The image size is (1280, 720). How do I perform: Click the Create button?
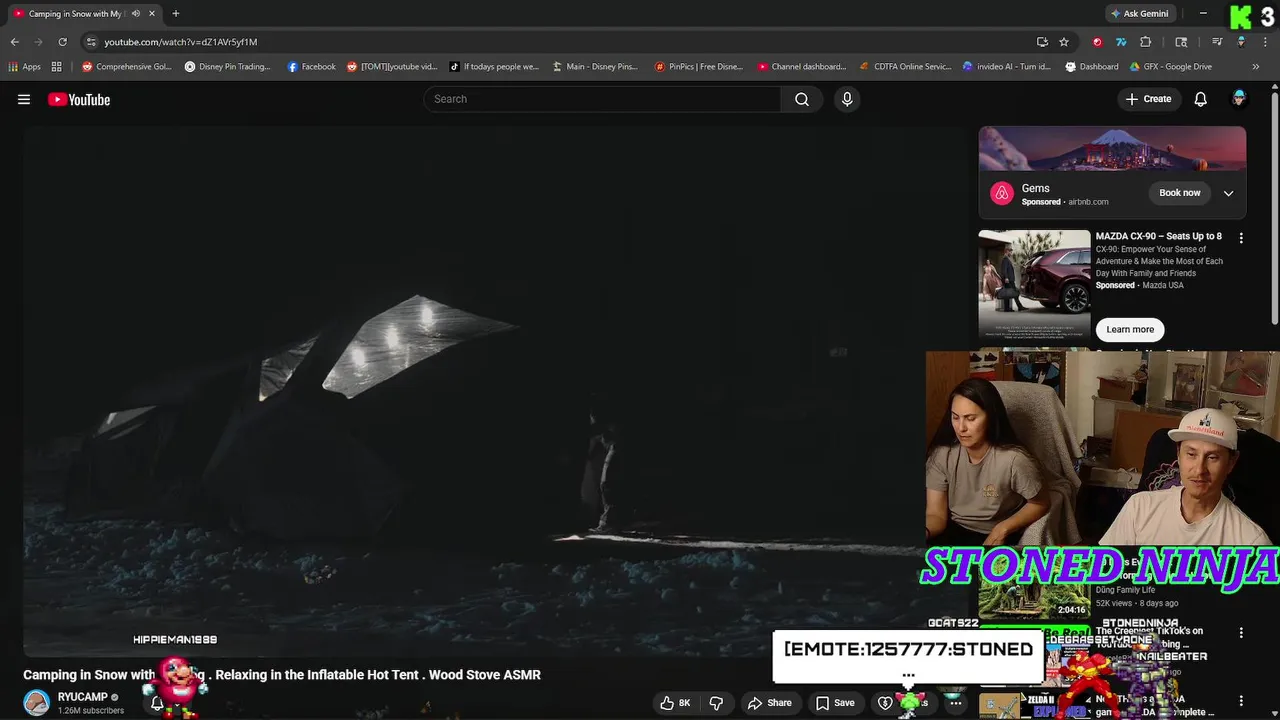[1148, 99]
